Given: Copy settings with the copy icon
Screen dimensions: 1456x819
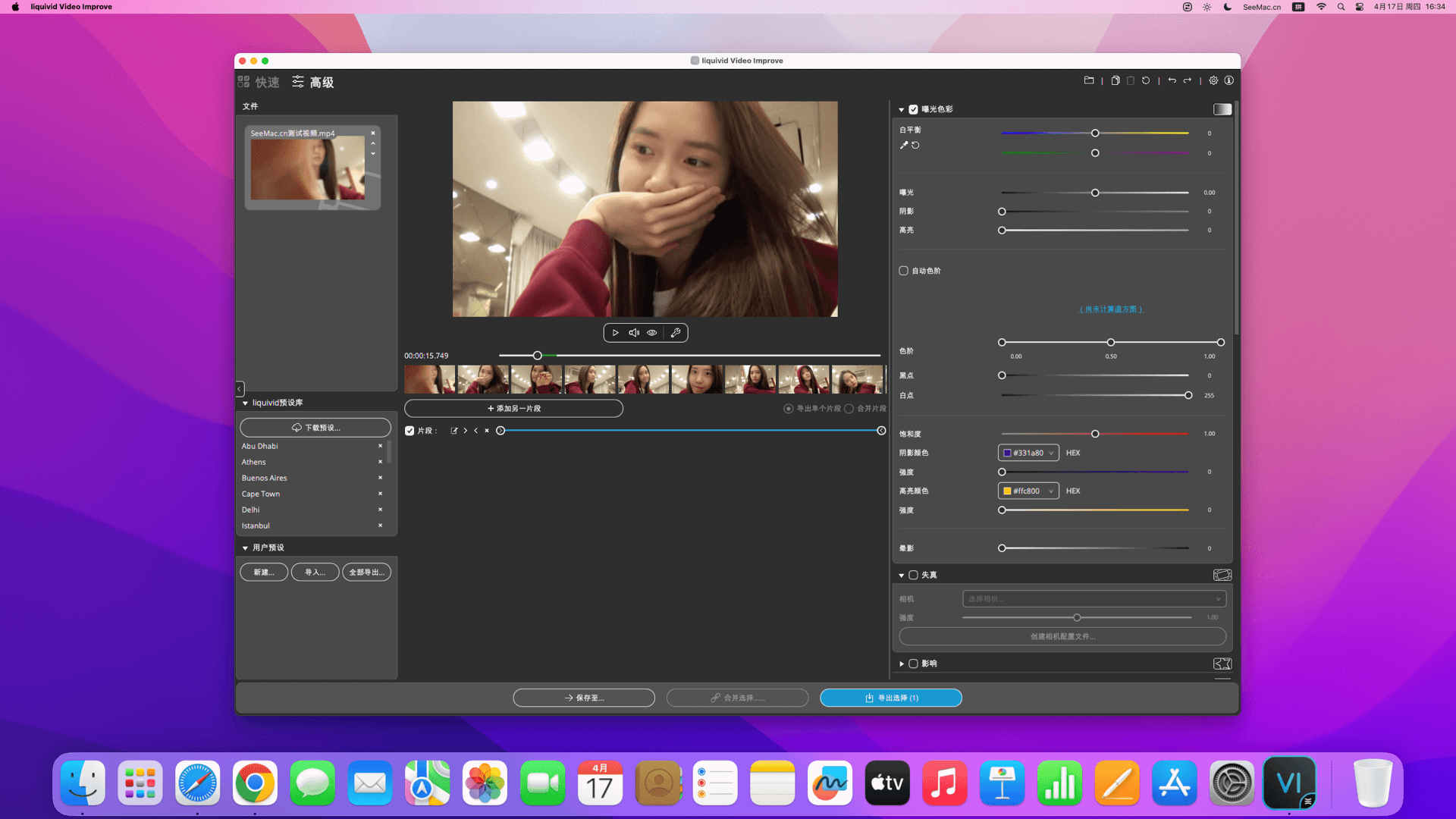Looking at the screenshot, I should point(1116,80).
